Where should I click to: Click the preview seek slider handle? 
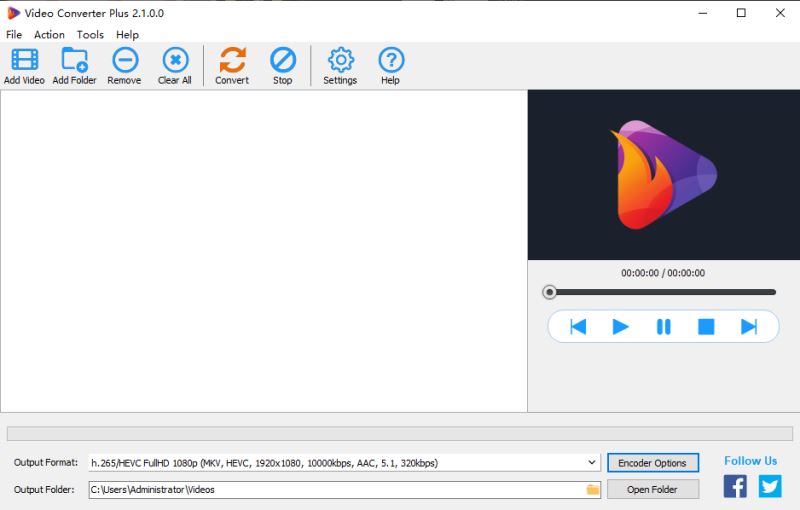click(x=549, y=292)
